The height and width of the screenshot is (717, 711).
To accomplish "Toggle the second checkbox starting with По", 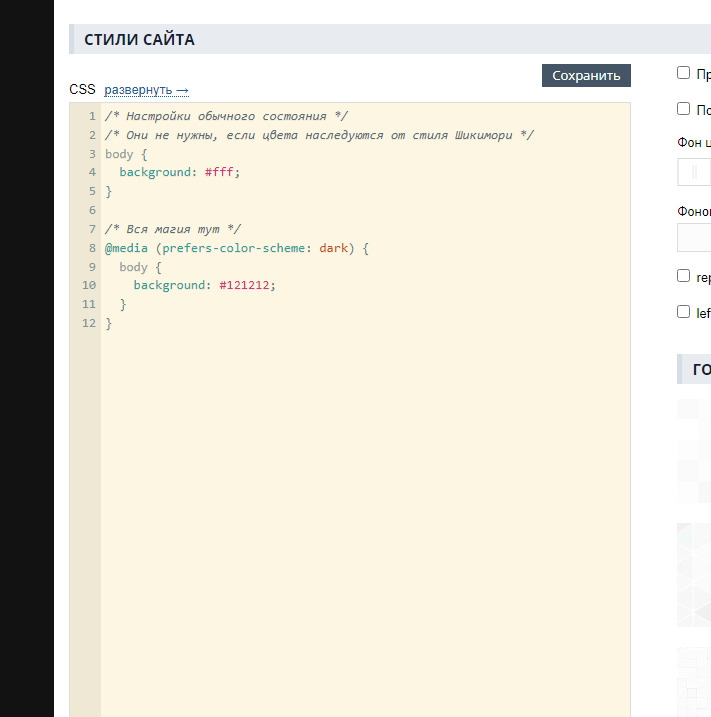I will point(684,108).
